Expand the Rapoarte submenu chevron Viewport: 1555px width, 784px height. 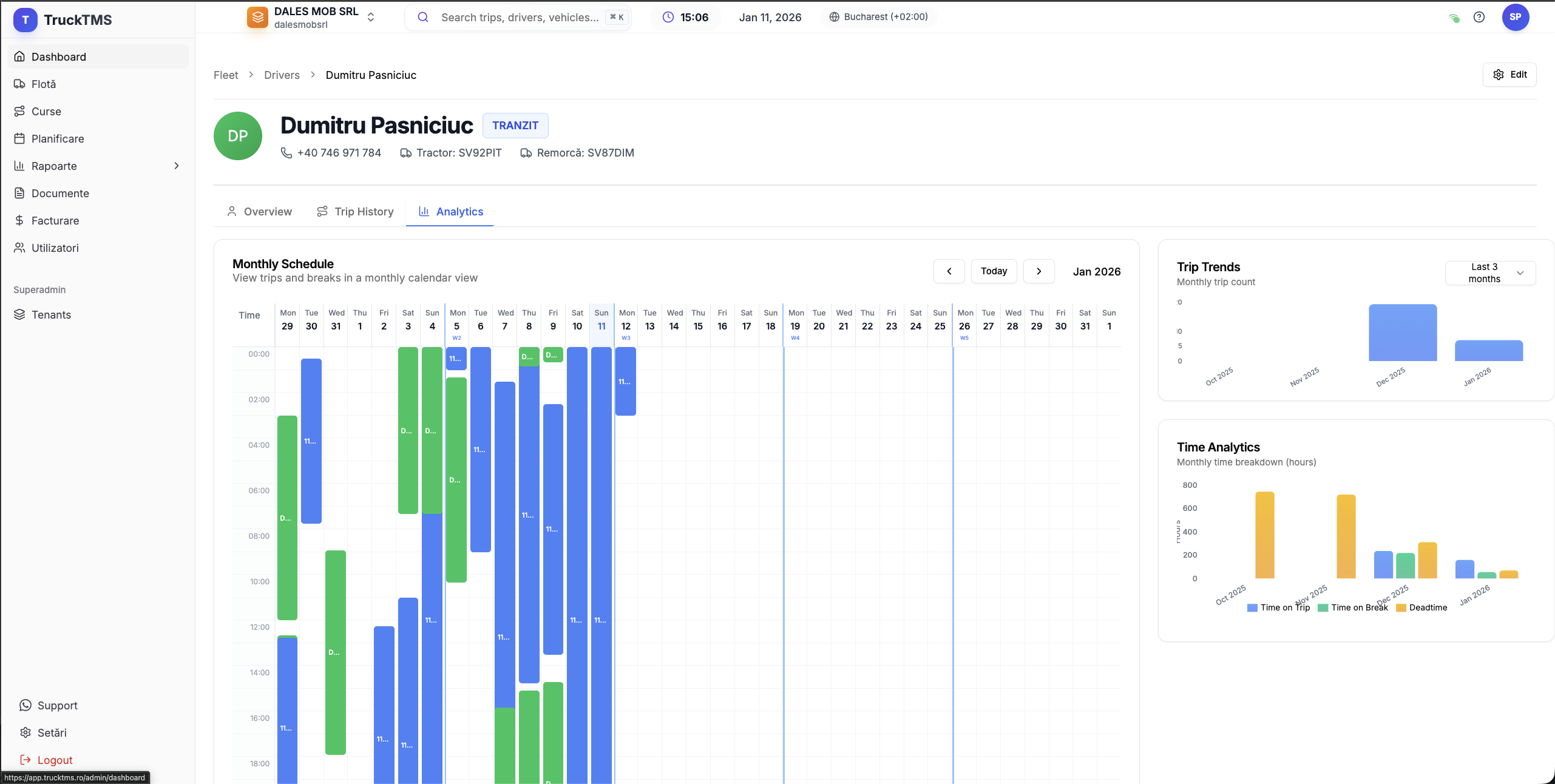tap(177, 166)
